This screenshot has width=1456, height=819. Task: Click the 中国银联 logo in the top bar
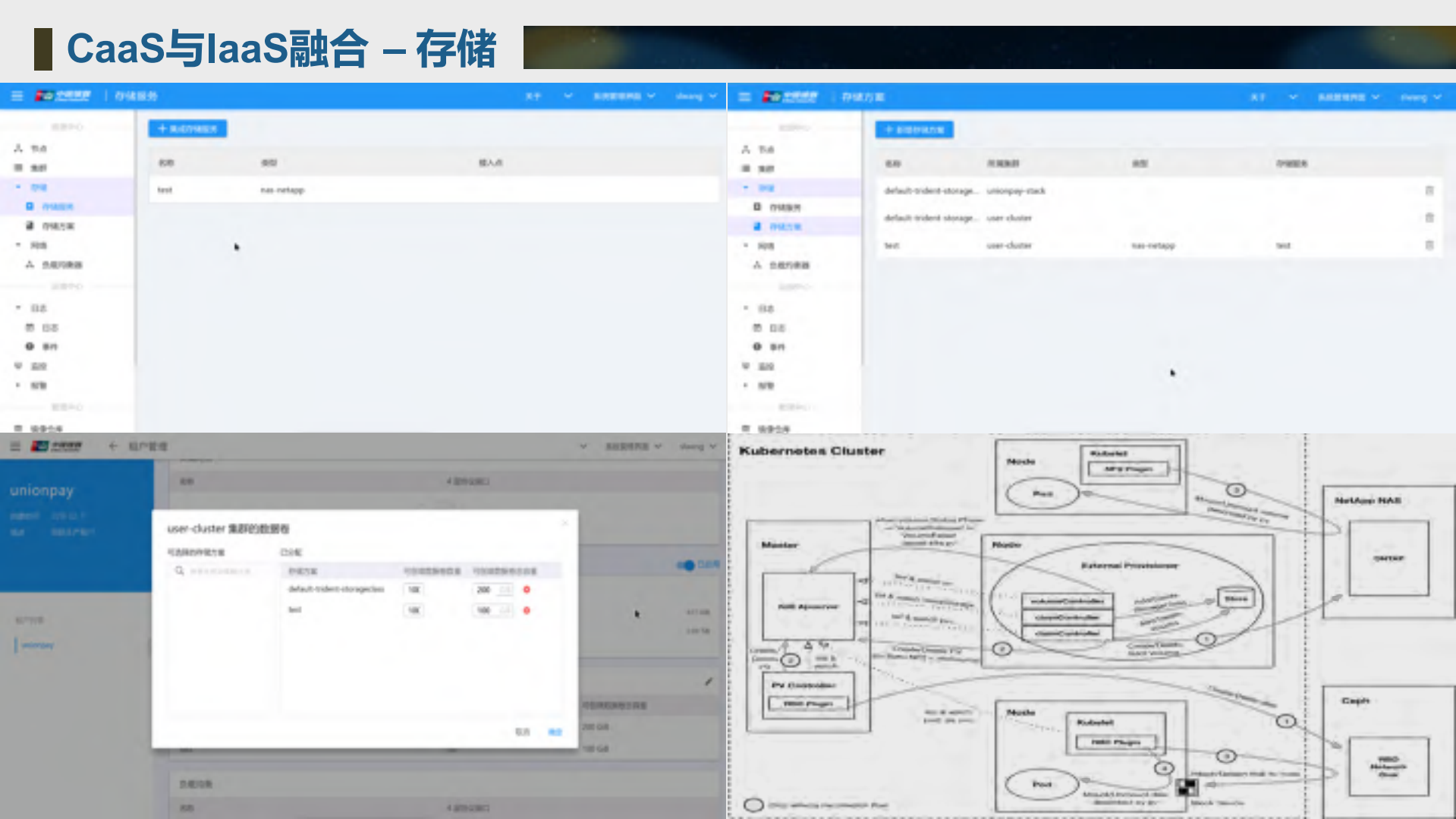point(64,96)
